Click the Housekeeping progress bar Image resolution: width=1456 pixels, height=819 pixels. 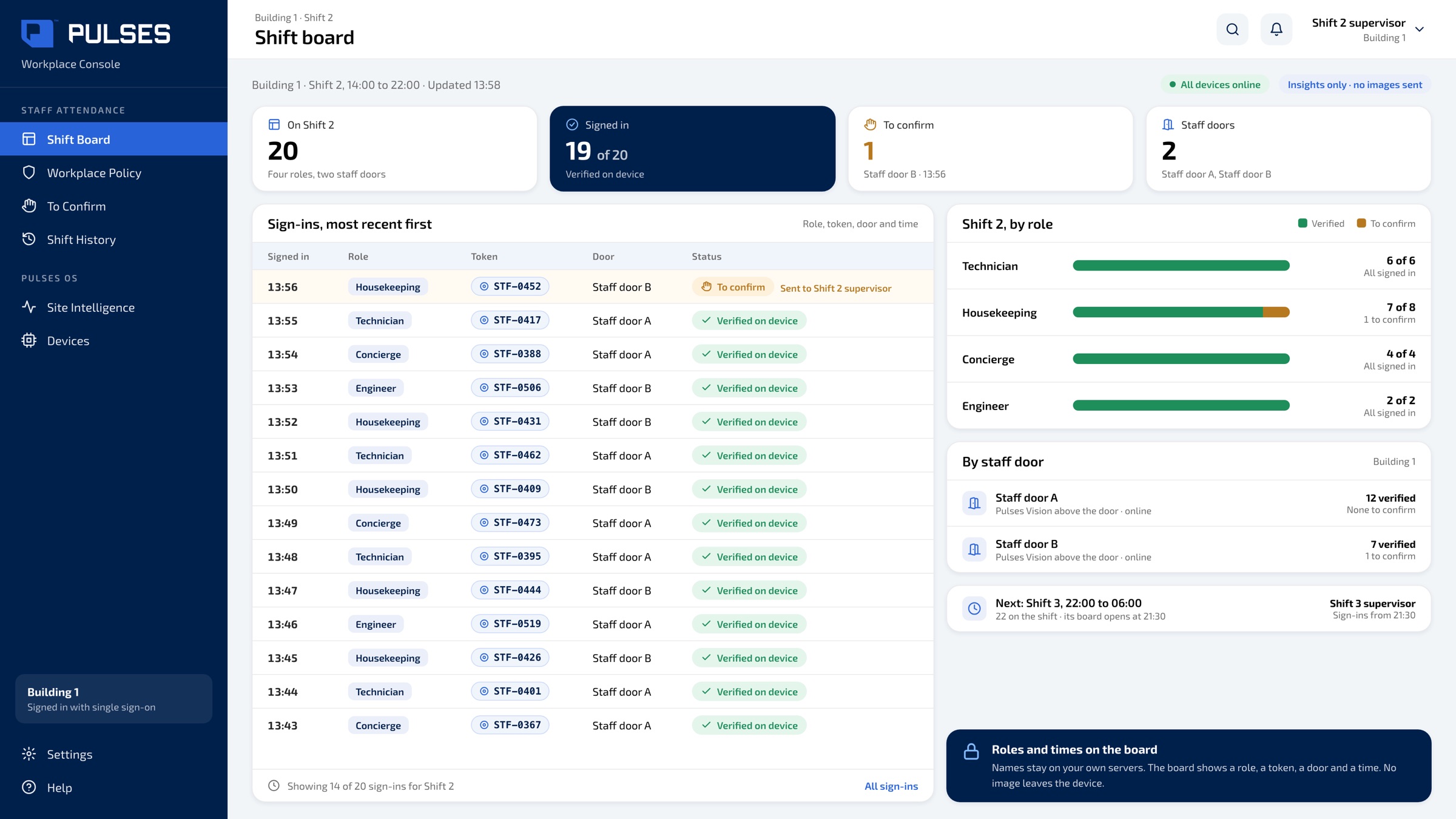tap(1181, 312)
